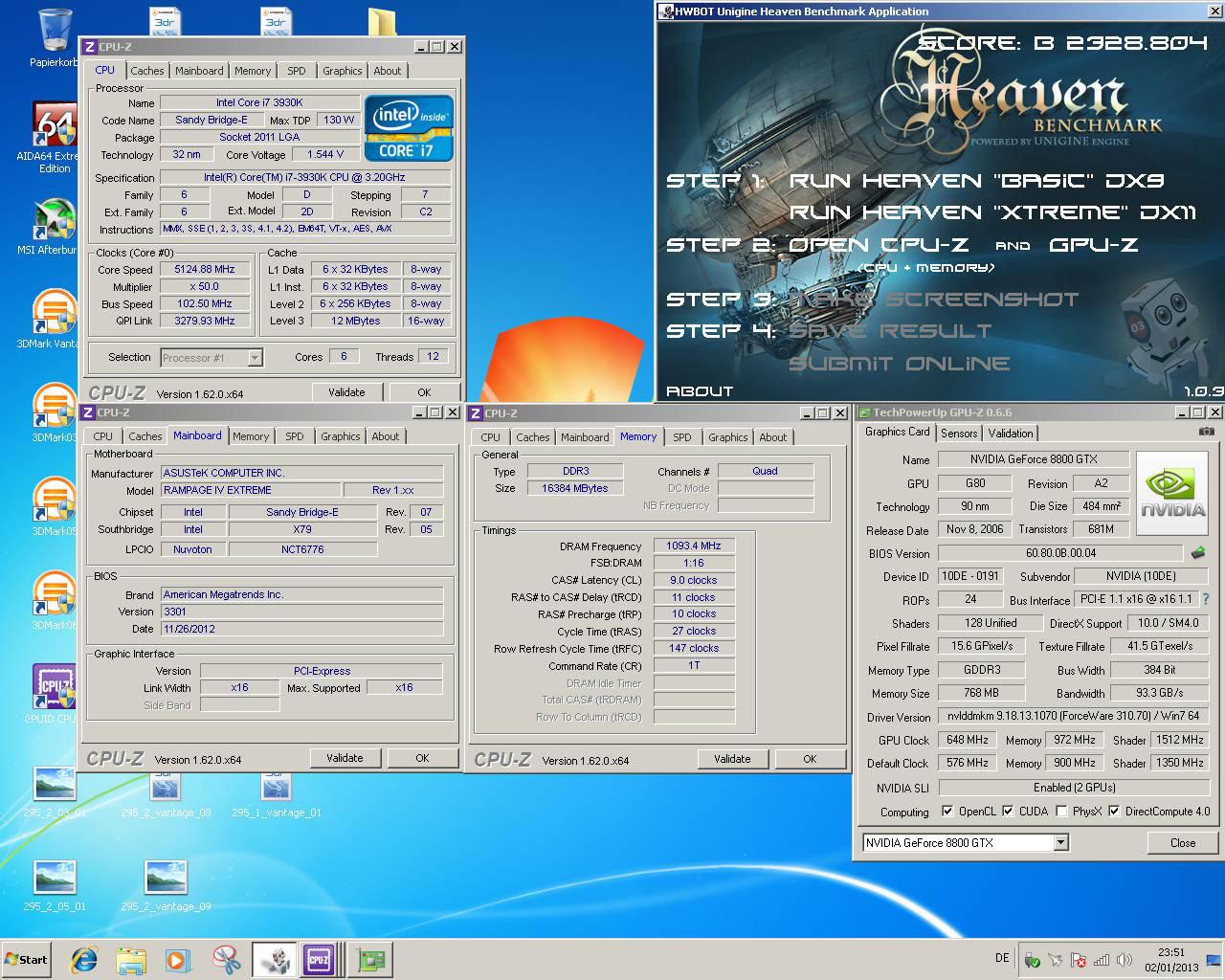The height and width of the screenshot is (980, 1225).
Task: Click the Start button
Action: click(x=26, y=960)
